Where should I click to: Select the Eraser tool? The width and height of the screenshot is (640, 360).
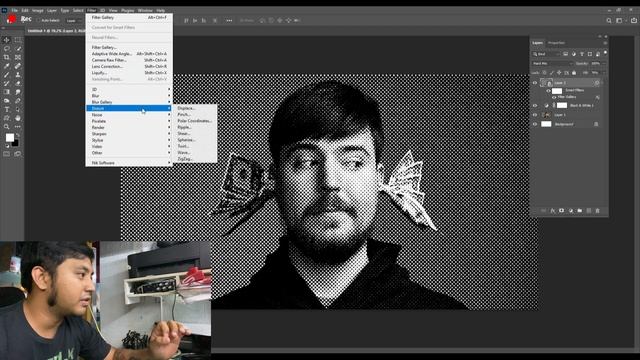pyautogui.click(x=18, y=83)
